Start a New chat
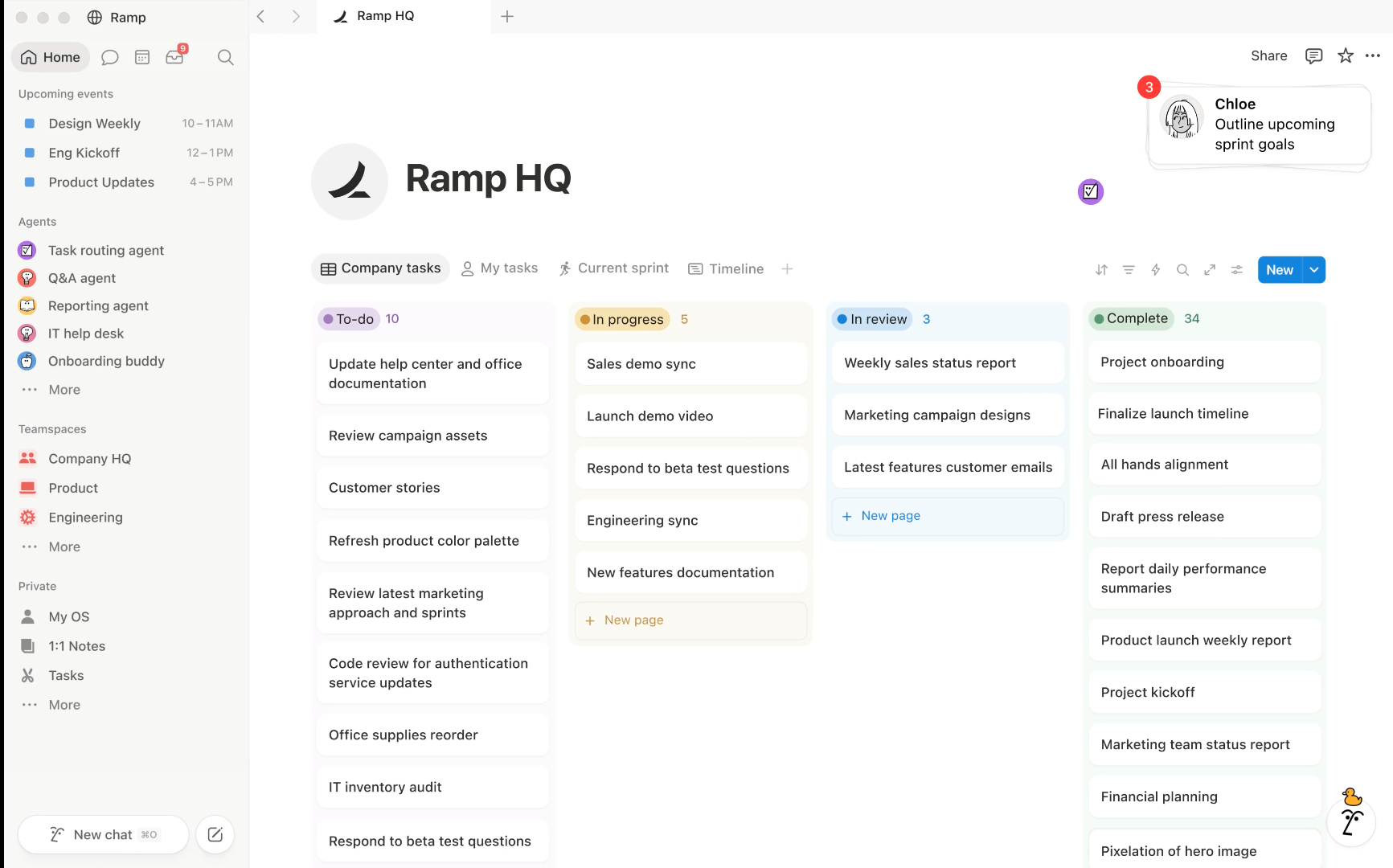 pos(103,834)
